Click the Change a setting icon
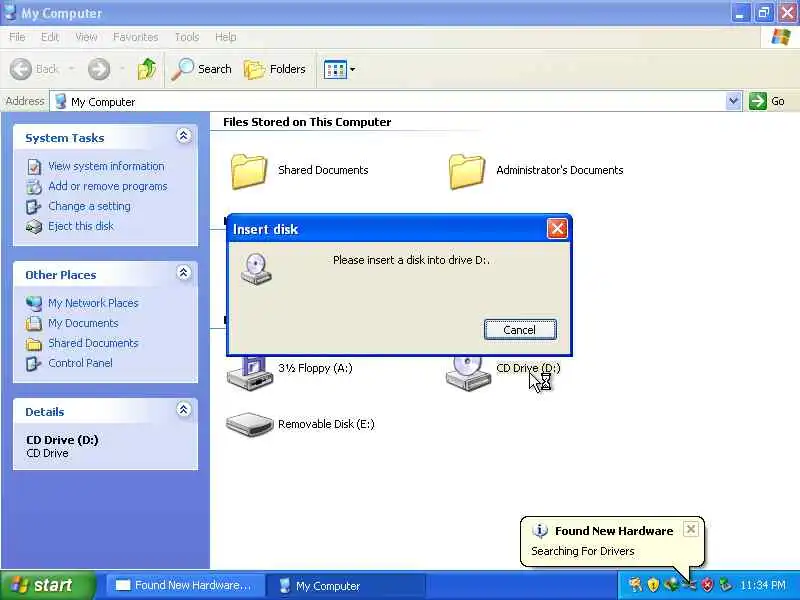Viewport: 800px width, 600px height. [x=34, y=207]
